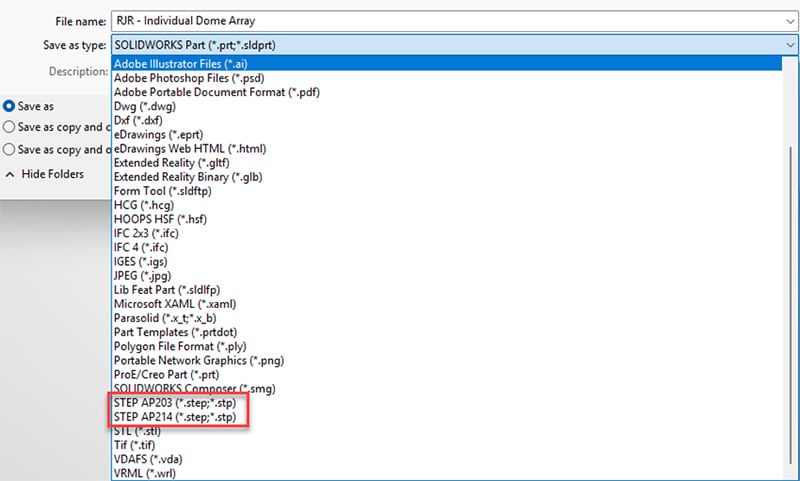
Task: Collapse folders with Hide Folders button
Action: [x=45, y=174]
